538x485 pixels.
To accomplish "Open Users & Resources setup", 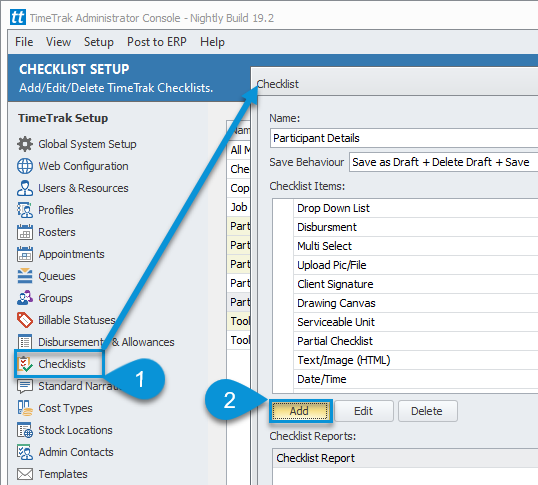I will click(83, 188).
